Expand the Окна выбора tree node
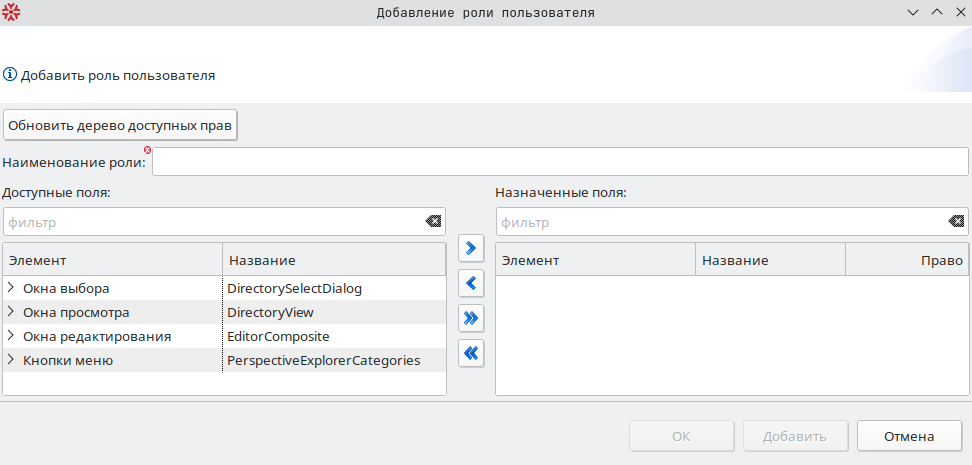 (11, 288)
